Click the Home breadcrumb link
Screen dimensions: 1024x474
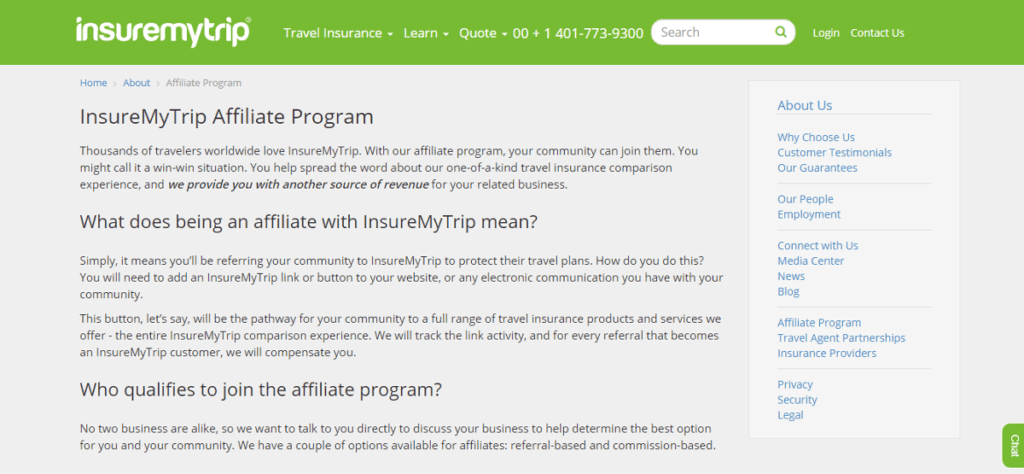click(x=93, y=83)
